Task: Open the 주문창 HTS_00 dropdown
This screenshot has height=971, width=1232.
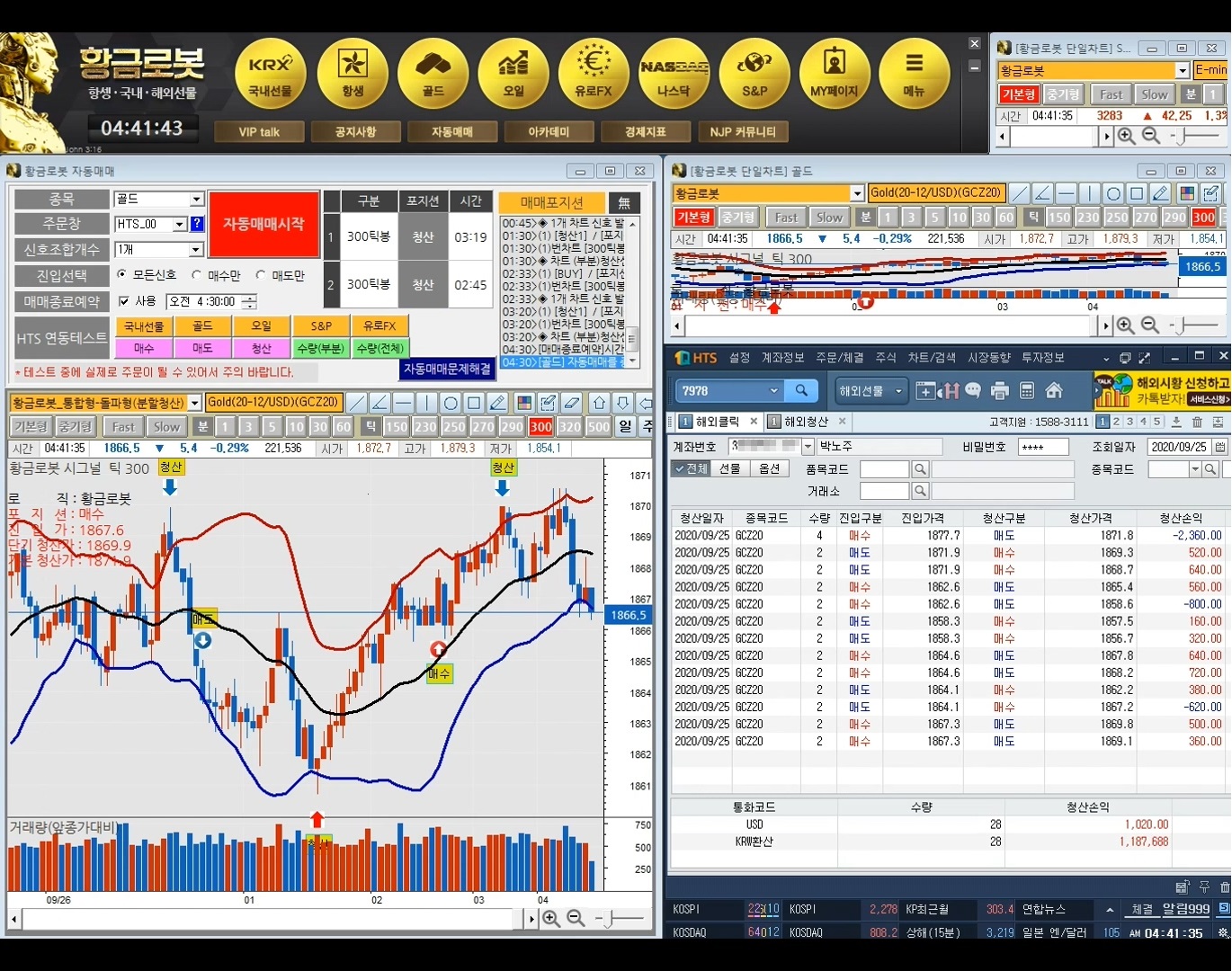Action: (x=179, y=225)
